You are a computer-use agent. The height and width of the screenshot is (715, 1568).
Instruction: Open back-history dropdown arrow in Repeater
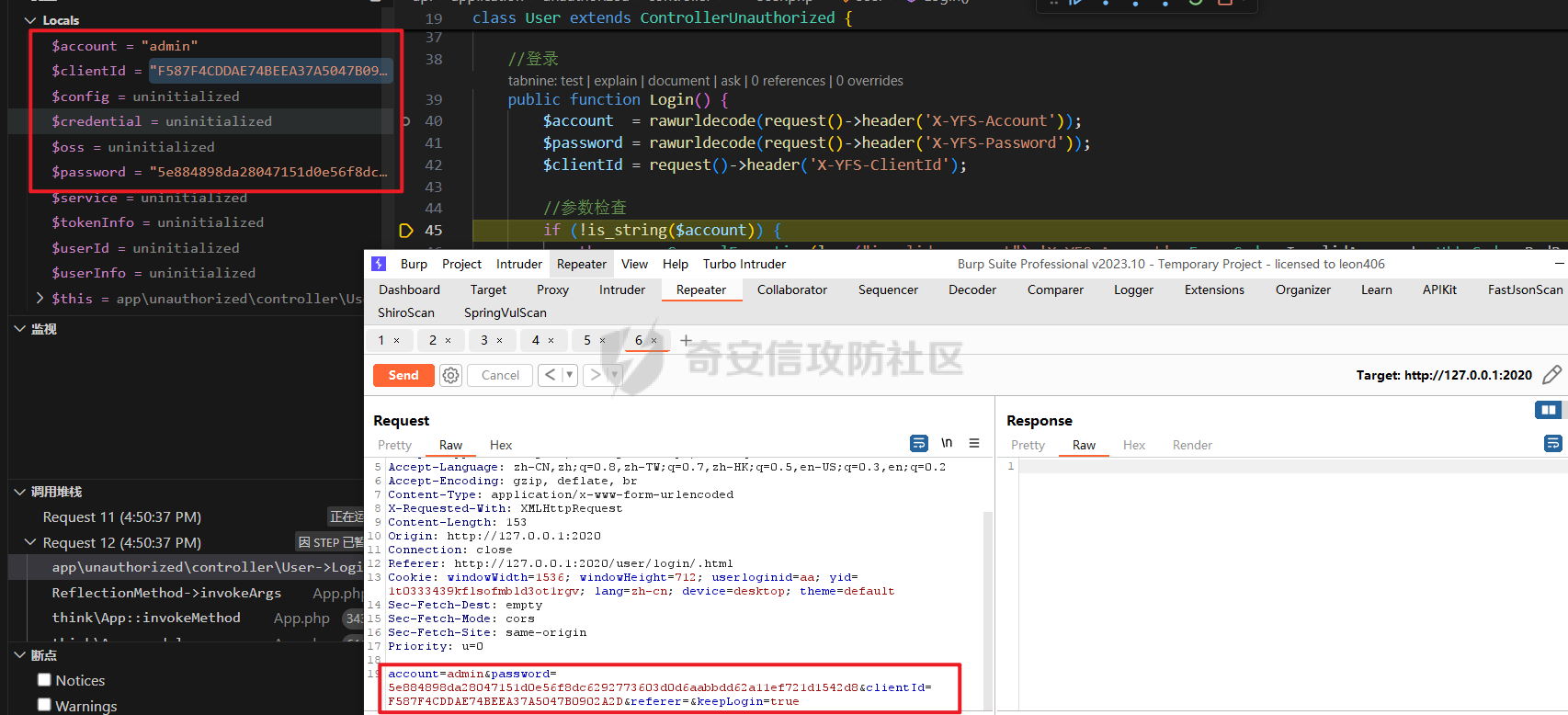[569, 375]
